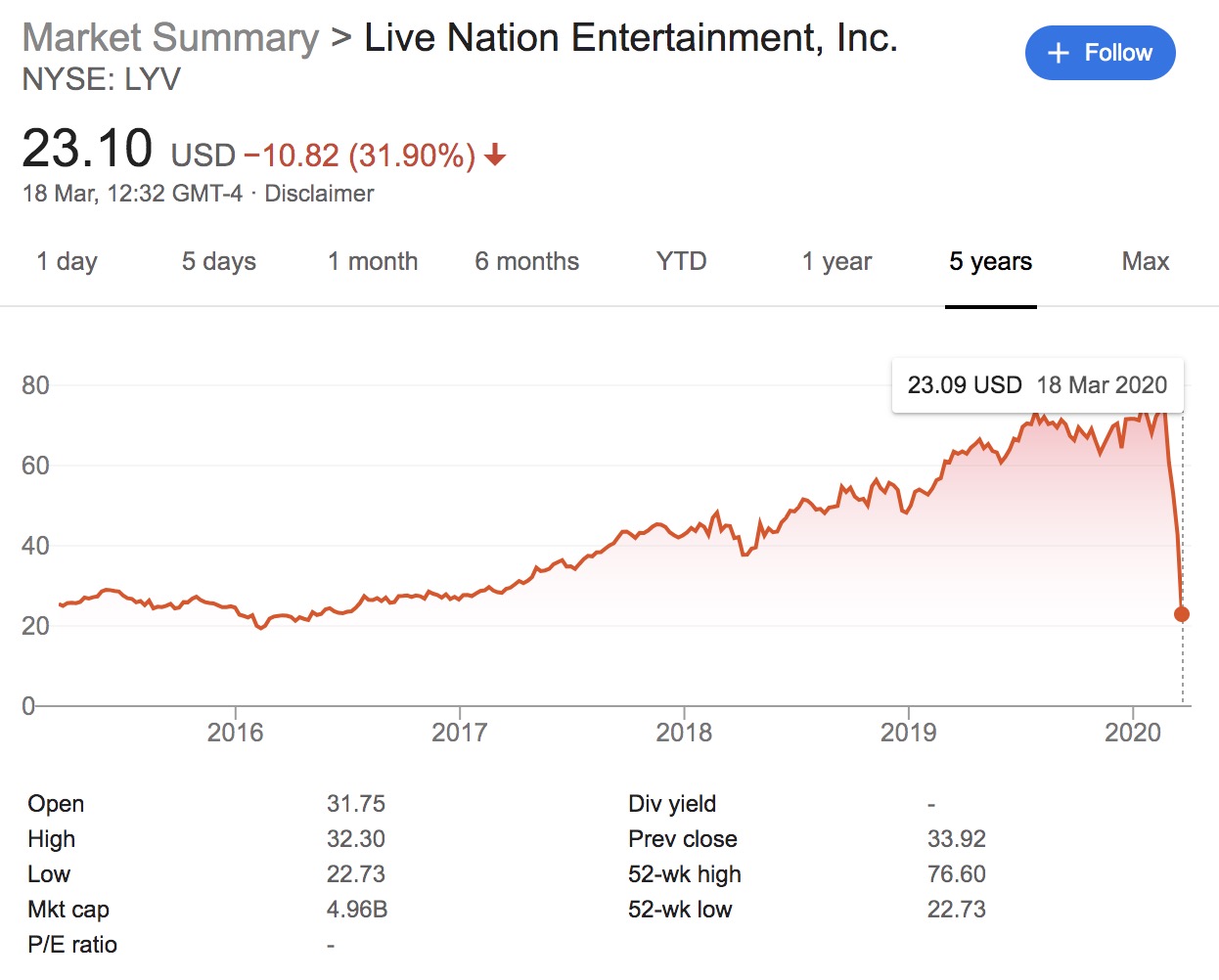Switch to the 5 days range

click(x=218, y=262)
